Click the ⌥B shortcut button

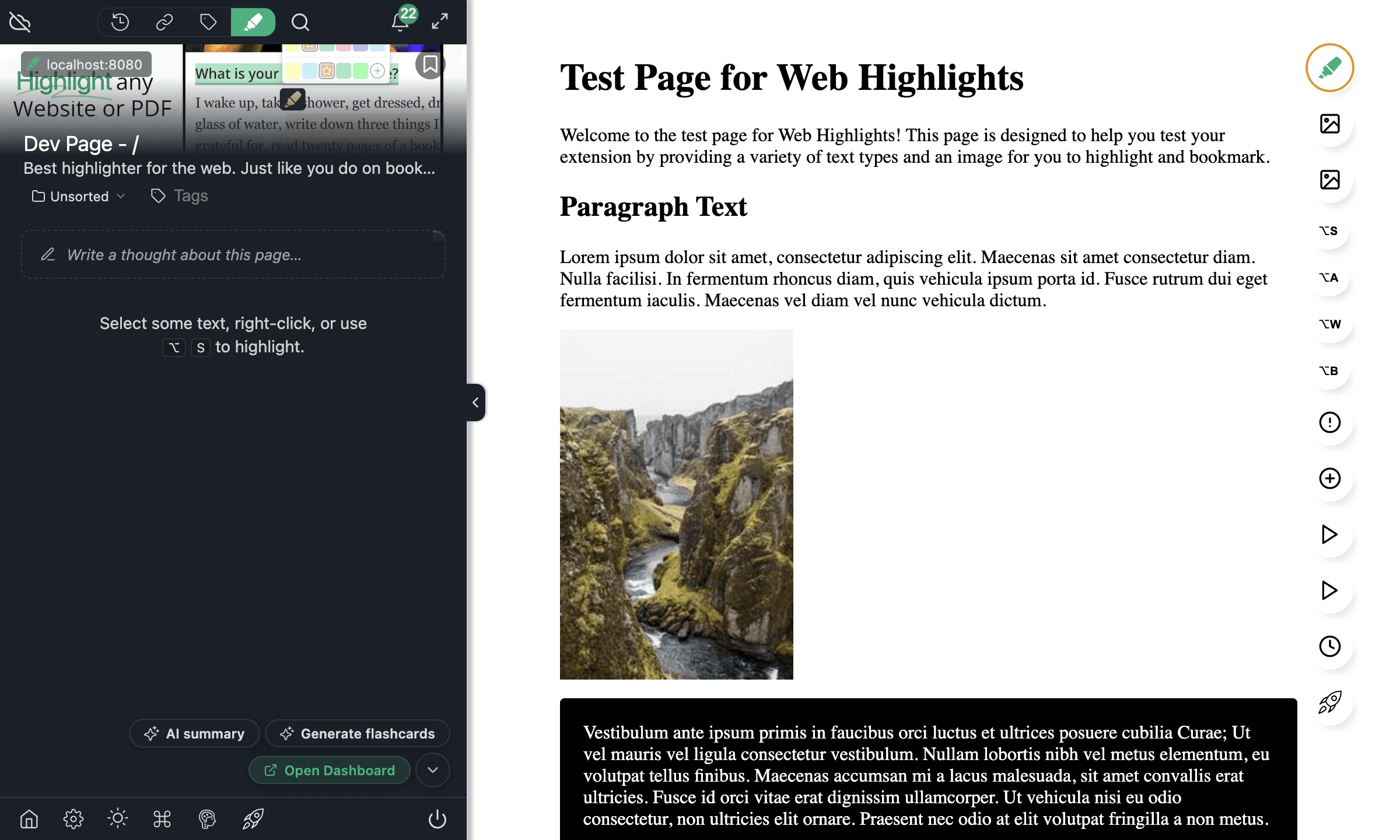(1329, 370)
